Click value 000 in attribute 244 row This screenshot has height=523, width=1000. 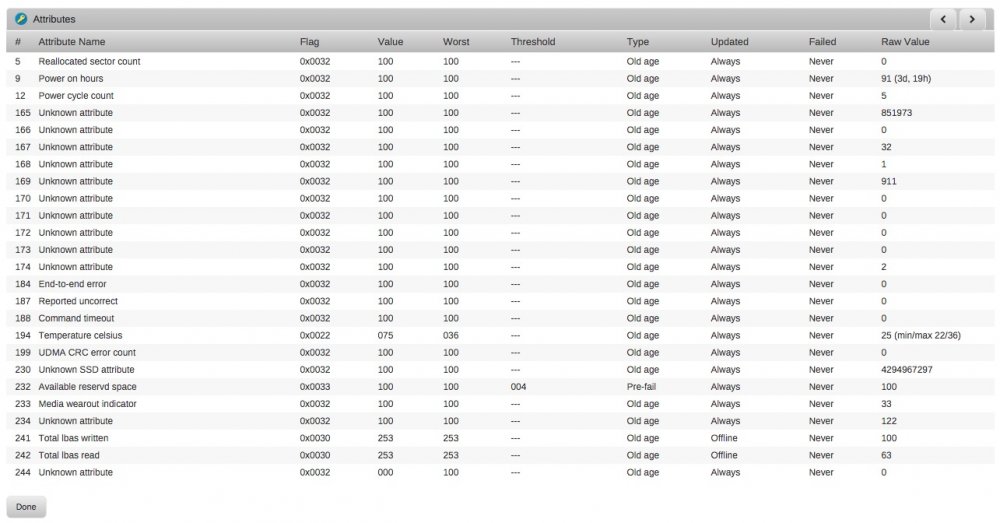pos(385,473)
